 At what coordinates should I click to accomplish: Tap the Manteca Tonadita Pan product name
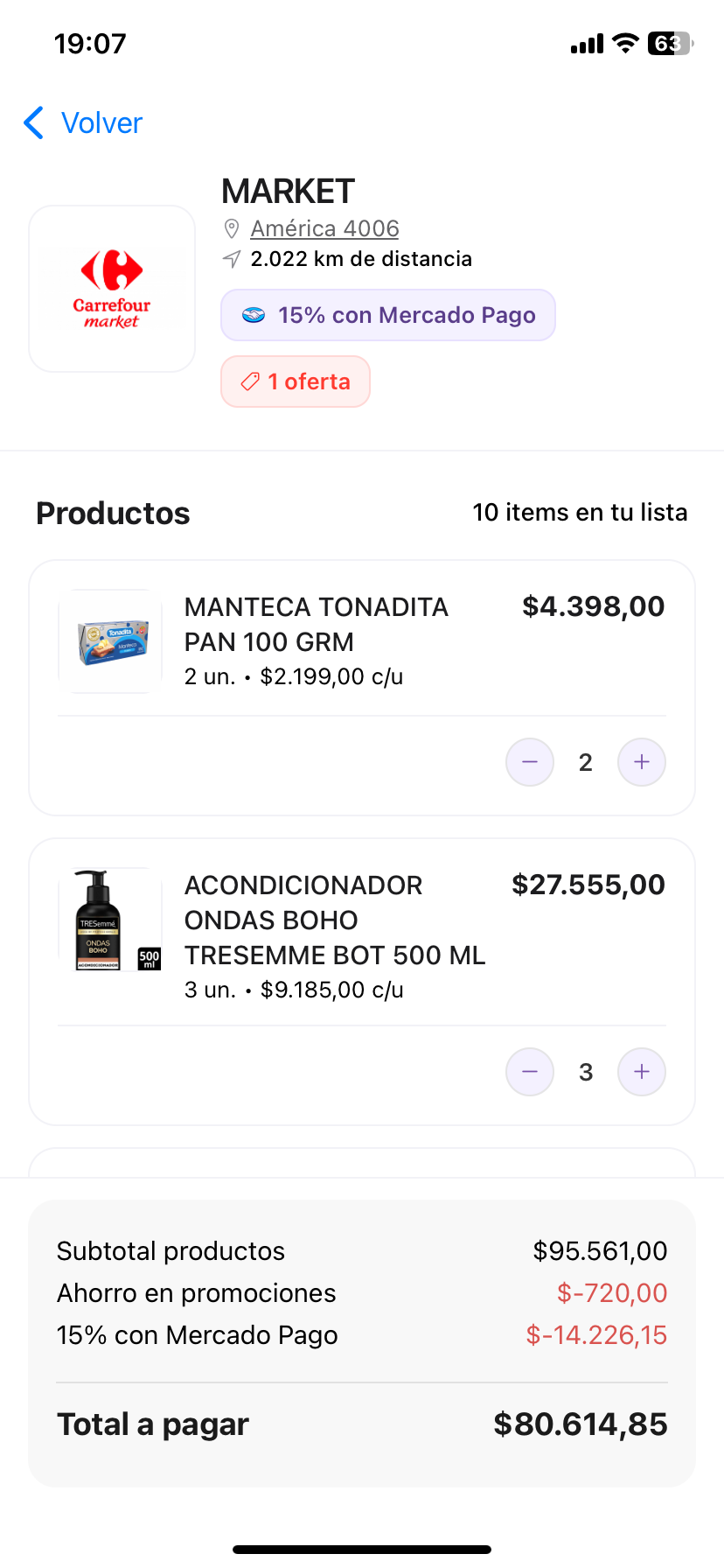click(316, 624)
